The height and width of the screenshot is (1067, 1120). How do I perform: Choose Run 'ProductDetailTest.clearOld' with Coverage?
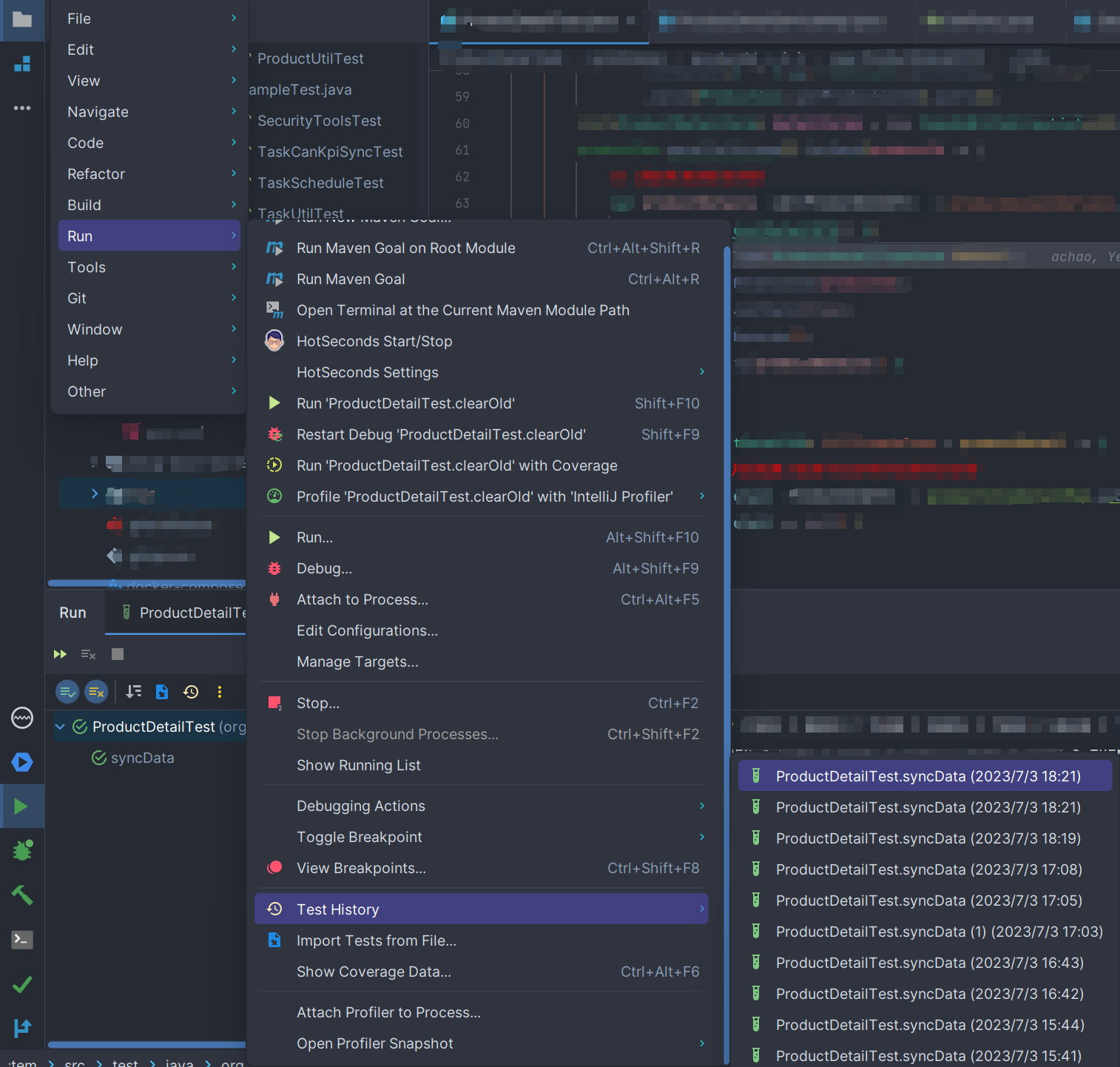tap(456, 465)
